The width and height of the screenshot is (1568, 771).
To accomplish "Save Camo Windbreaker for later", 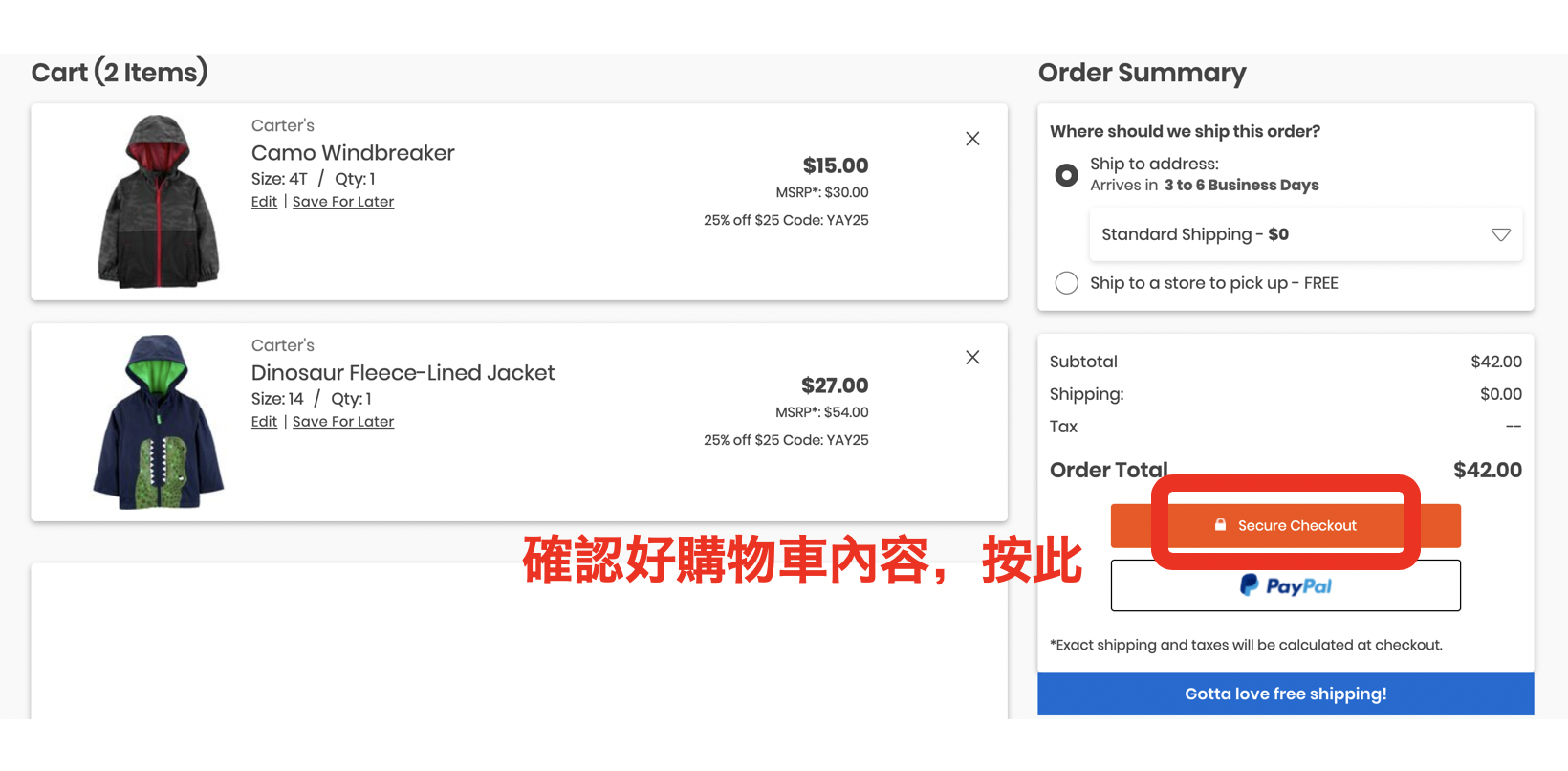I will [x=343, y=202].
